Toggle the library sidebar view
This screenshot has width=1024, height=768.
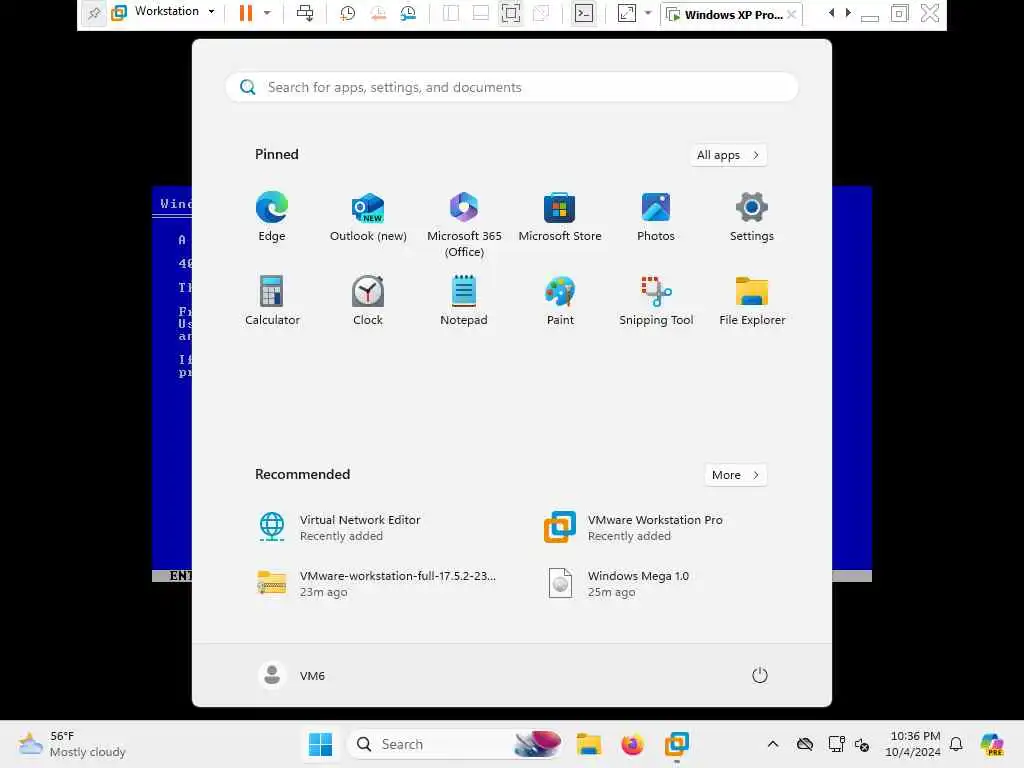tap(451, 13)
